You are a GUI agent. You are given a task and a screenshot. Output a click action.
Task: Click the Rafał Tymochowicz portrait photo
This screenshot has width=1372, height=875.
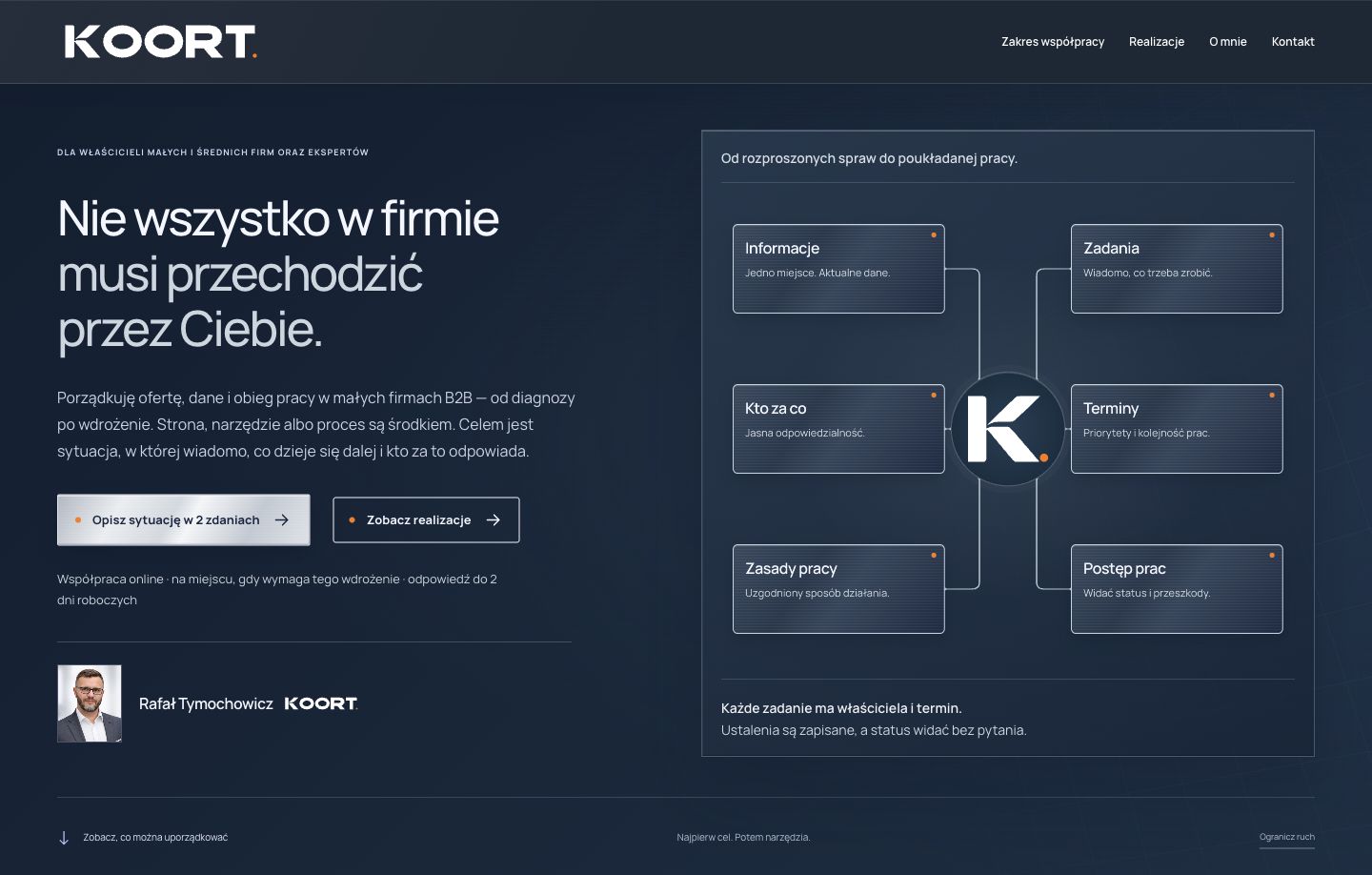(90, 703)
